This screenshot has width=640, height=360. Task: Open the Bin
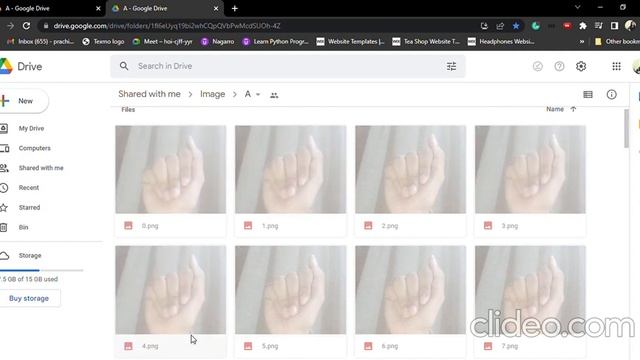23,227
